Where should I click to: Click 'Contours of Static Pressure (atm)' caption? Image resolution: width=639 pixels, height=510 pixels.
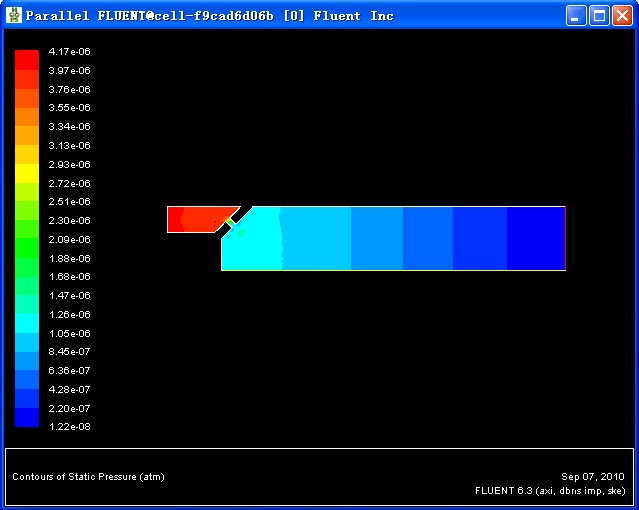88,477
